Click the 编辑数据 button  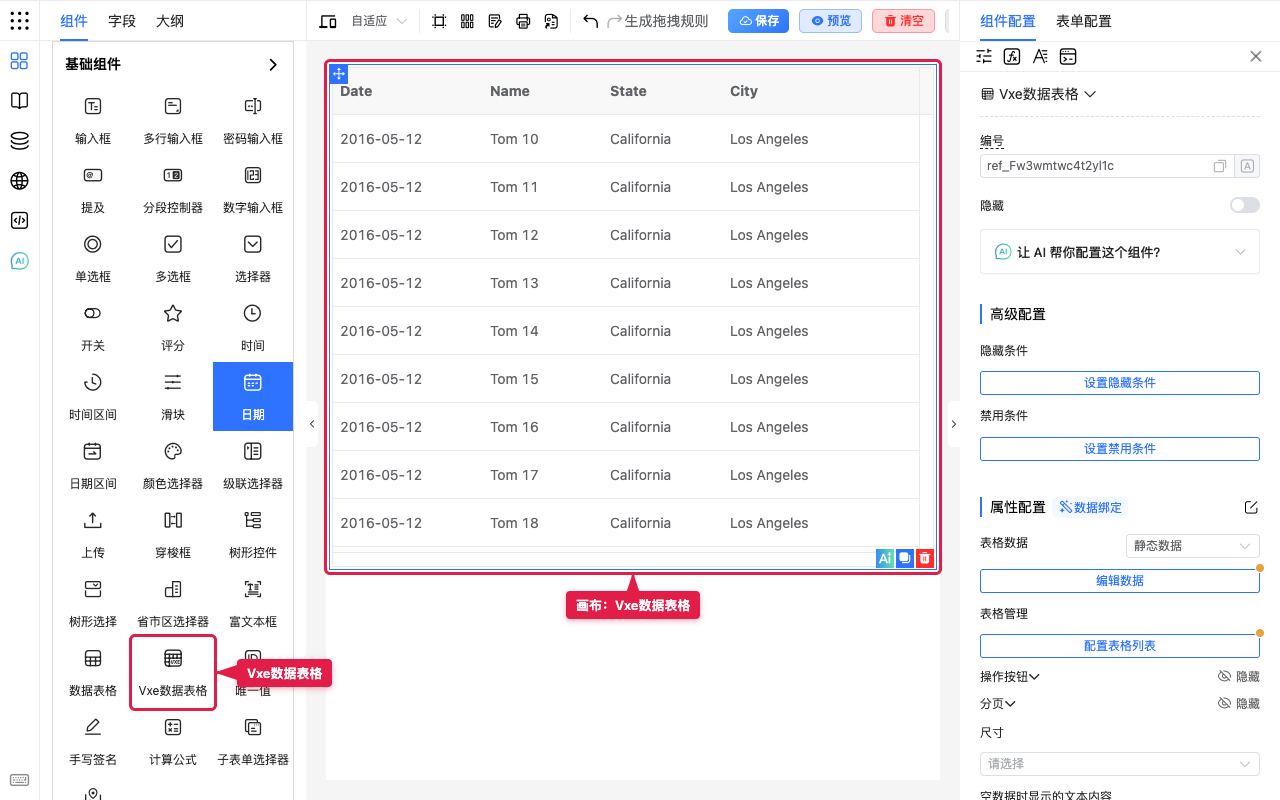[1120, 580]
